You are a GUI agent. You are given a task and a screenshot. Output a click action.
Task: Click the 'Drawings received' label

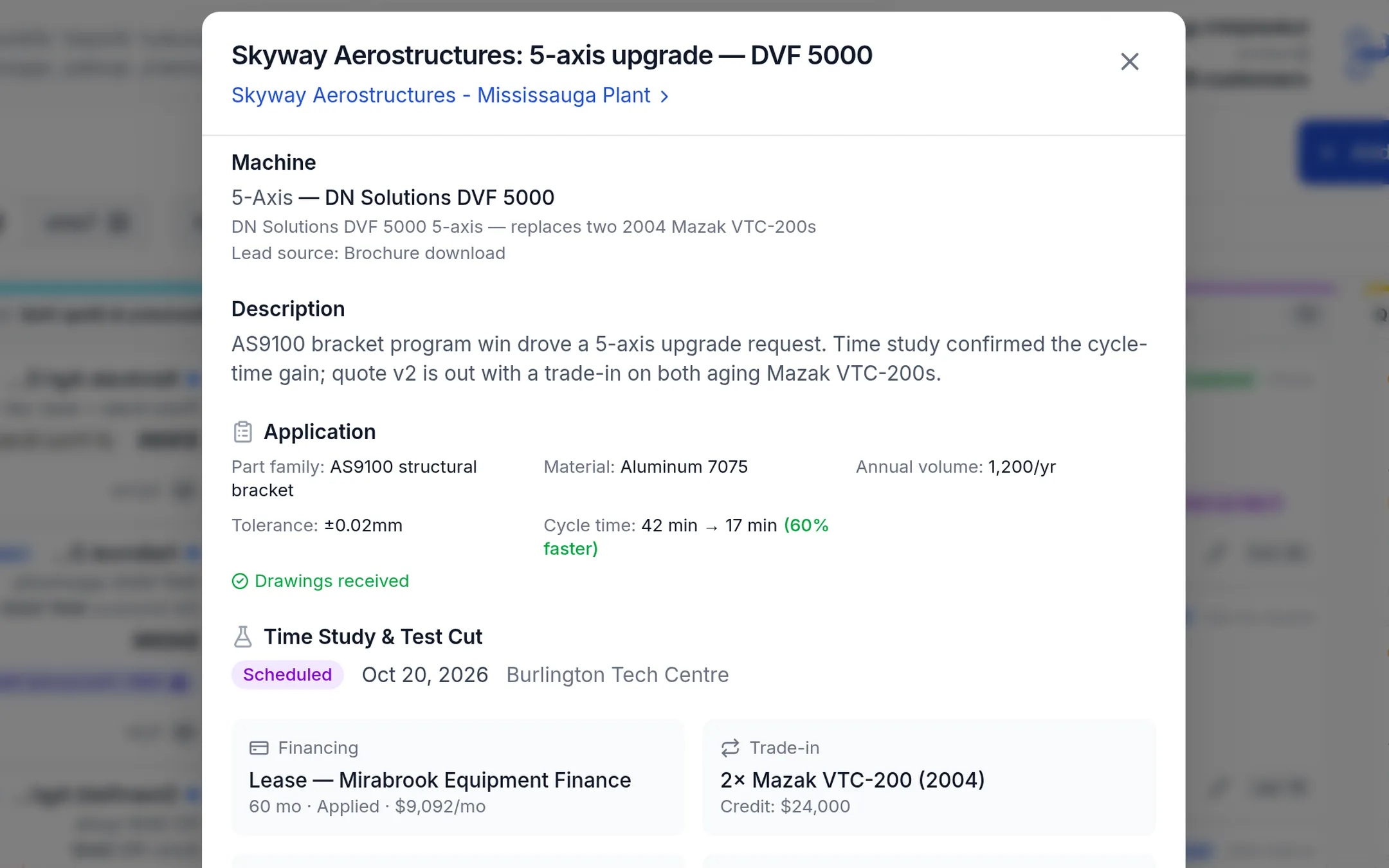332,581
